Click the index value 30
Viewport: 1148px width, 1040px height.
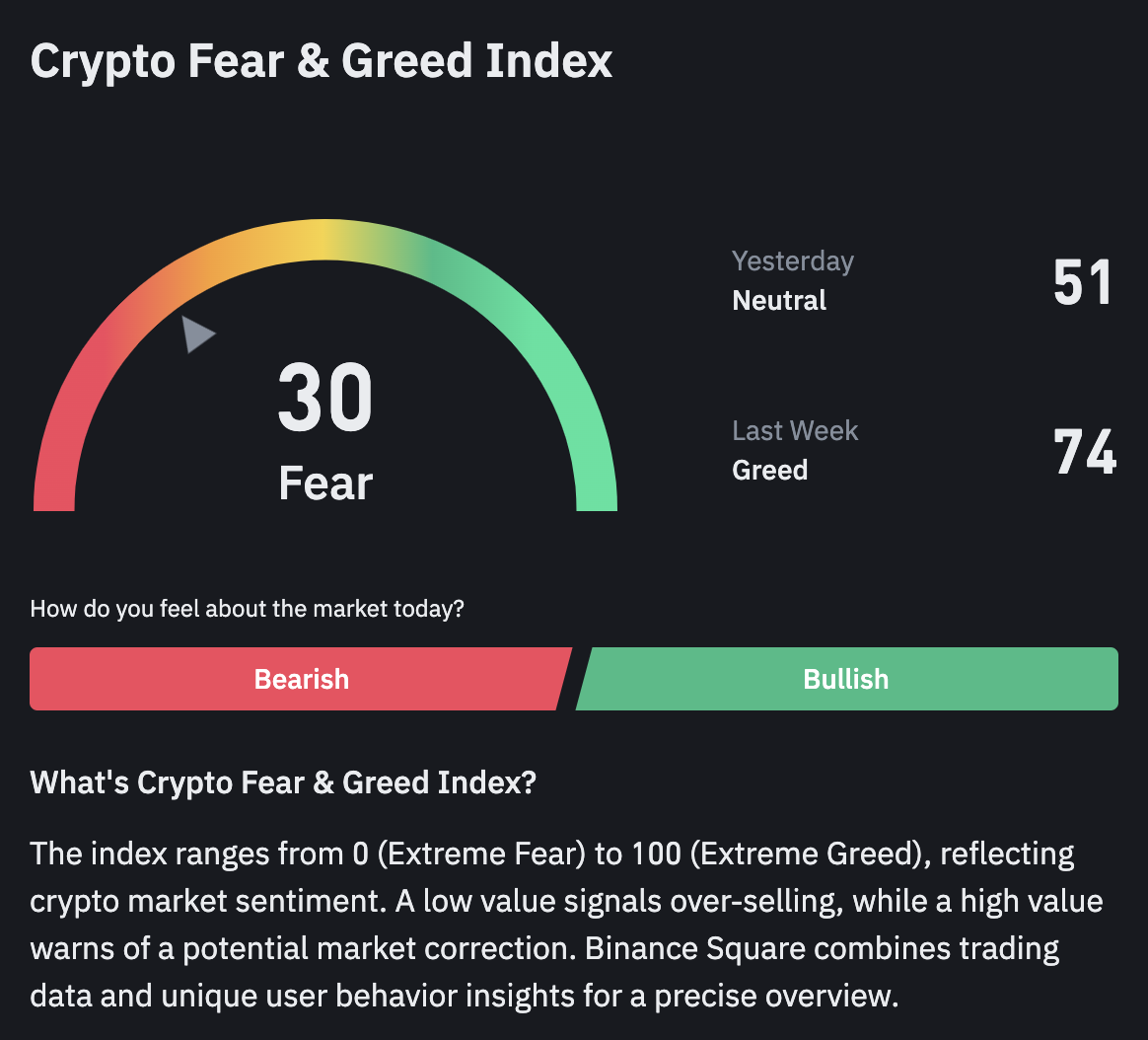pos(325,400)
